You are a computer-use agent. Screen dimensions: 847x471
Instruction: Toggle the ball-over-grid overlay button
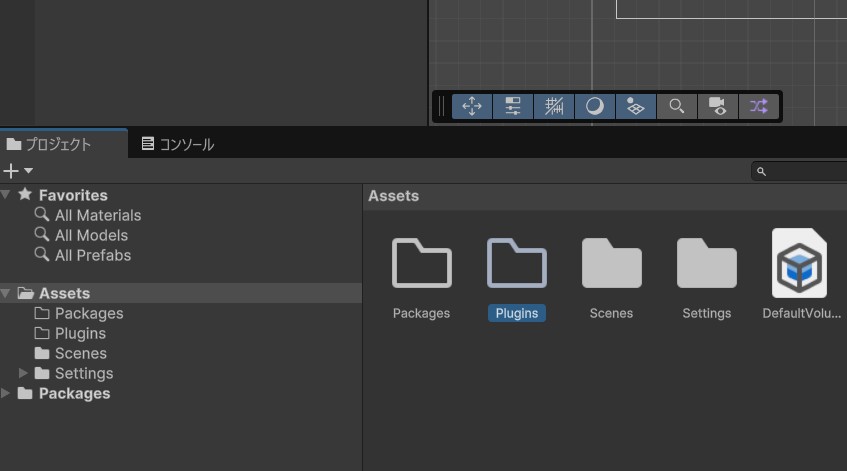coord(636,106)
